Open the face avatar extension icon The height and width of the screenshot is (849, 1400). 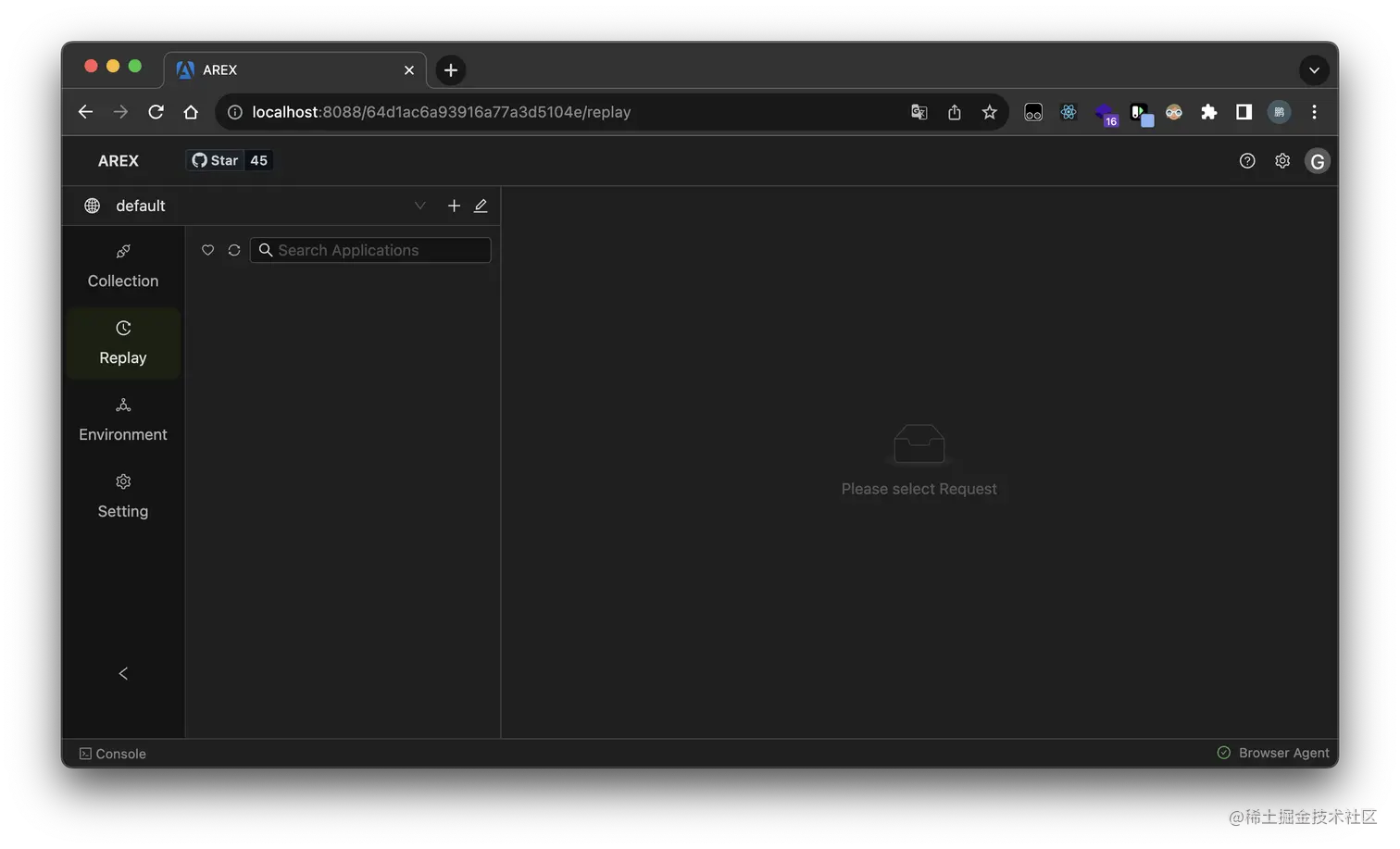coord(1174,112)
